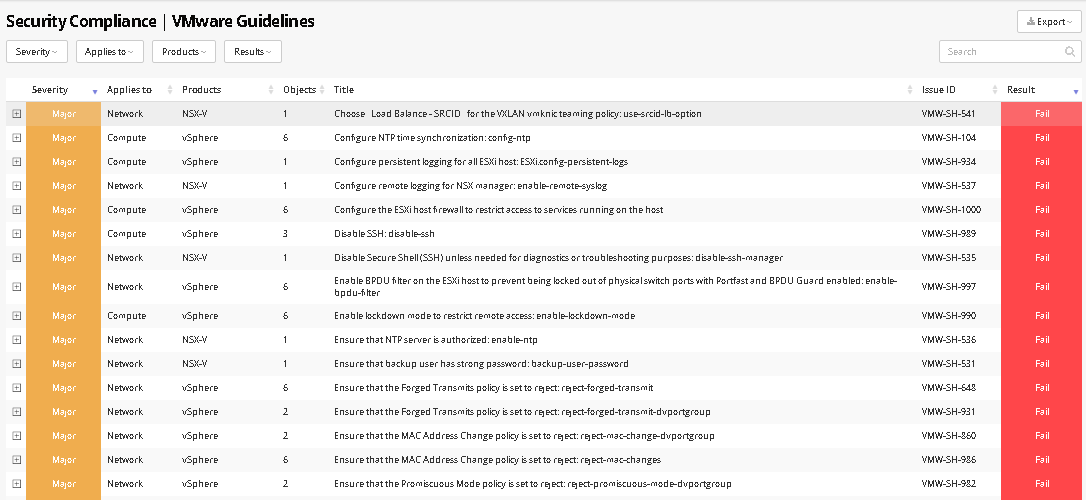This screenshot has height=500, width=1086.
Task: Expand the VMW-SH-990 lockdown mode row
Action: [x=16, y=316]
